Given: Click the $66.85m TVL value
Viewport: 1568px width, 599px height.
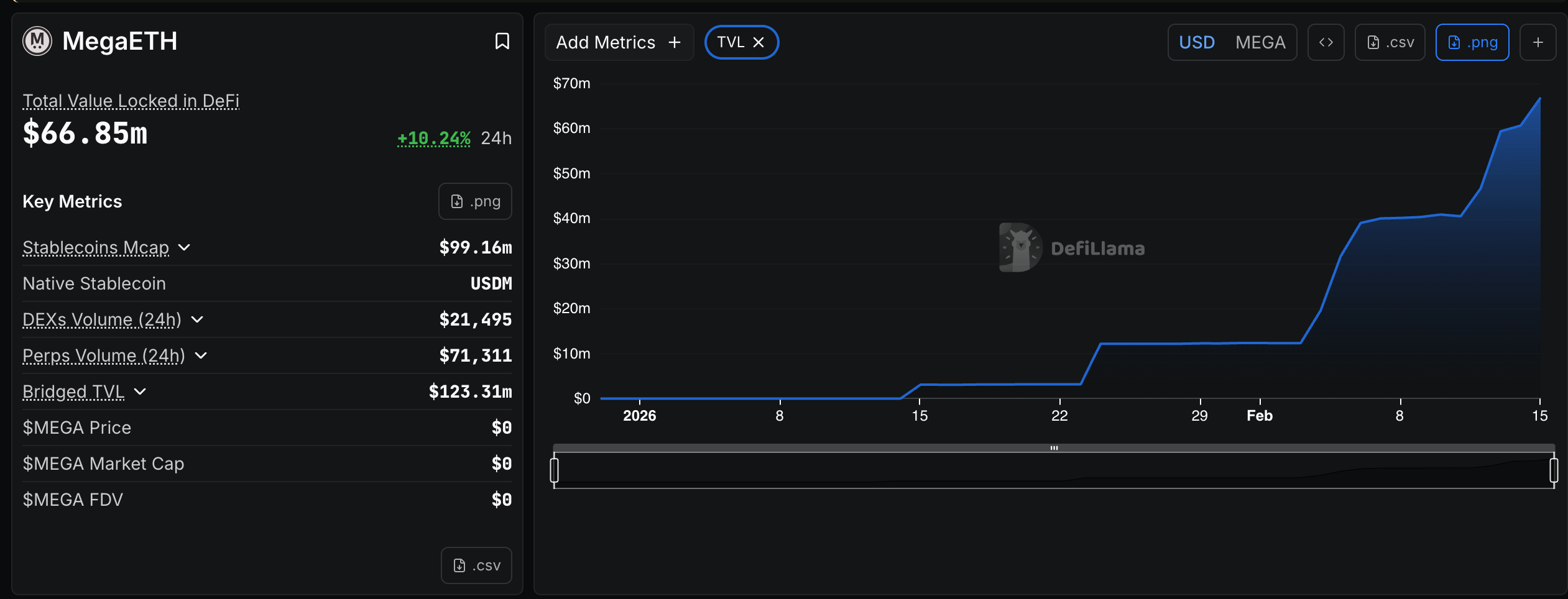Looking at the screenshot, I should click(85, 133).
